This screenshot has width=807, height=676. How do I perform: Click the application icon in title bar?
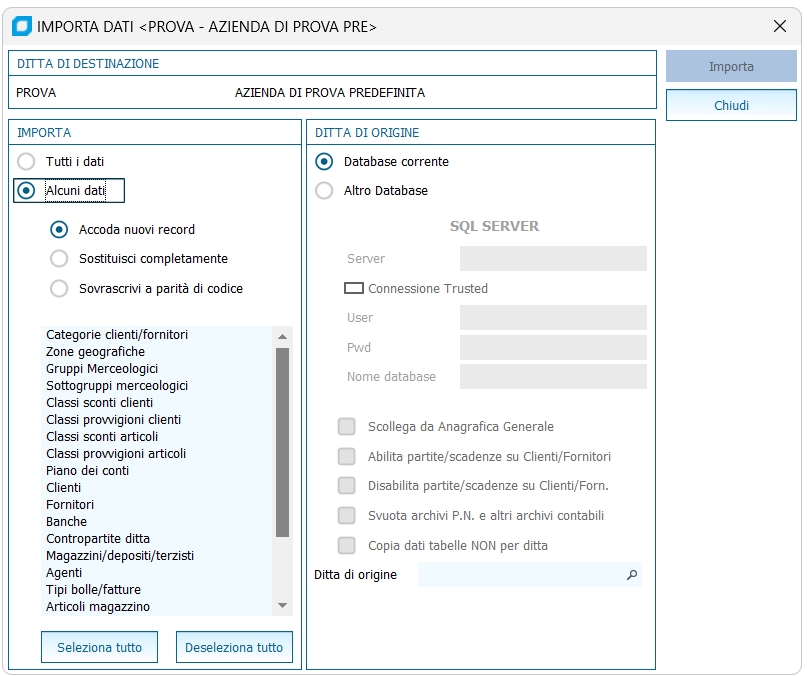[x=20, y=26]
